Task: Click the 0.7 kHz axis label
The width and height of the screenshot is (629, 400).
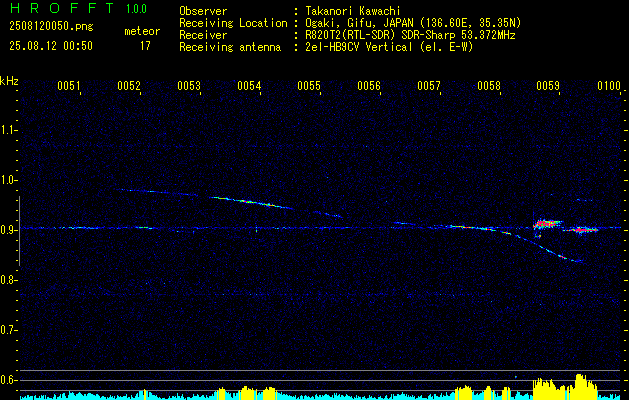Action: pos(9,330)
